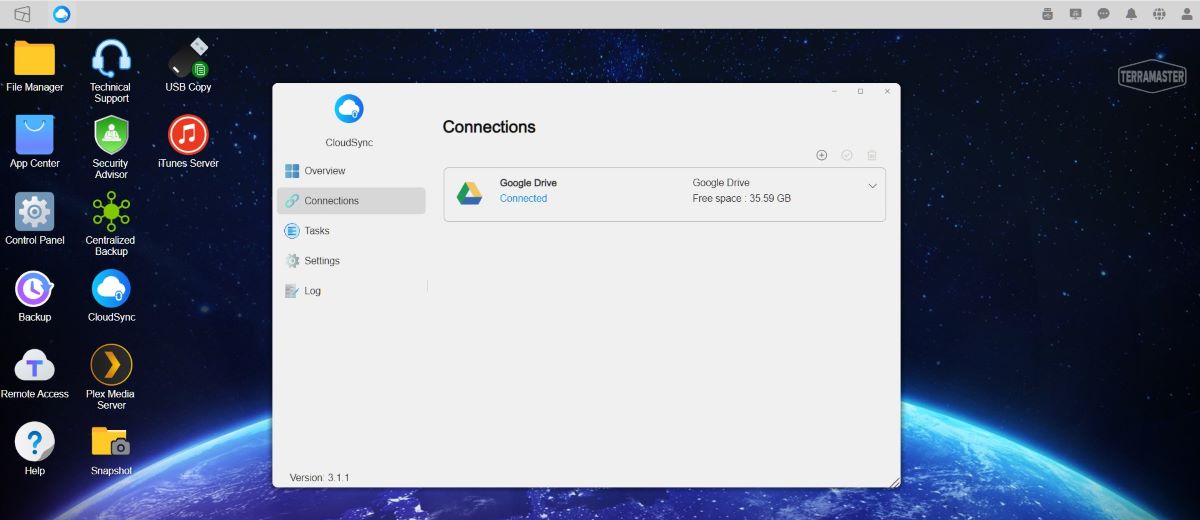Maximize the CloudSync window

click(x=861, y=91)
